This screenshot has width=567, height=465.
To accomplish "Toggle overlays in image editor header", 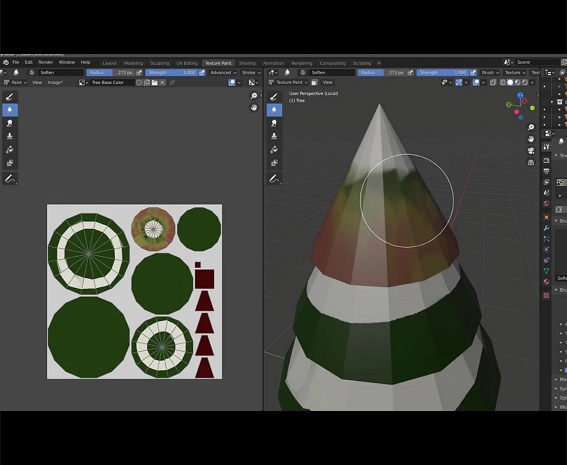I will point(232,82).
